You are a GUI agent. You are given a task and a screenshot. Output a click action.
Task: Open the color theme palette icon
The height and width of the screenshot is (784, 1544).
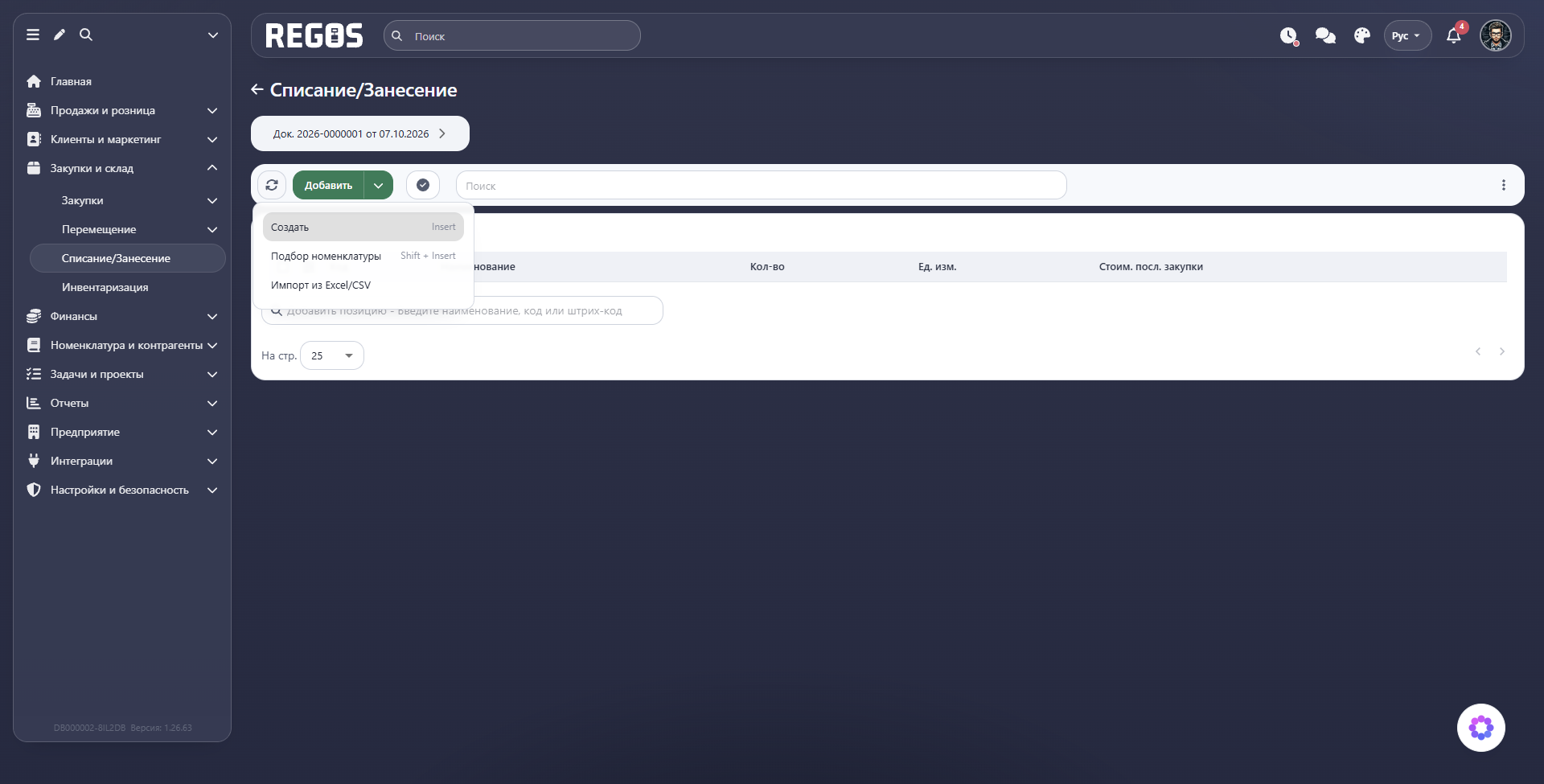pyautogui.click(x=1362, y=36)
